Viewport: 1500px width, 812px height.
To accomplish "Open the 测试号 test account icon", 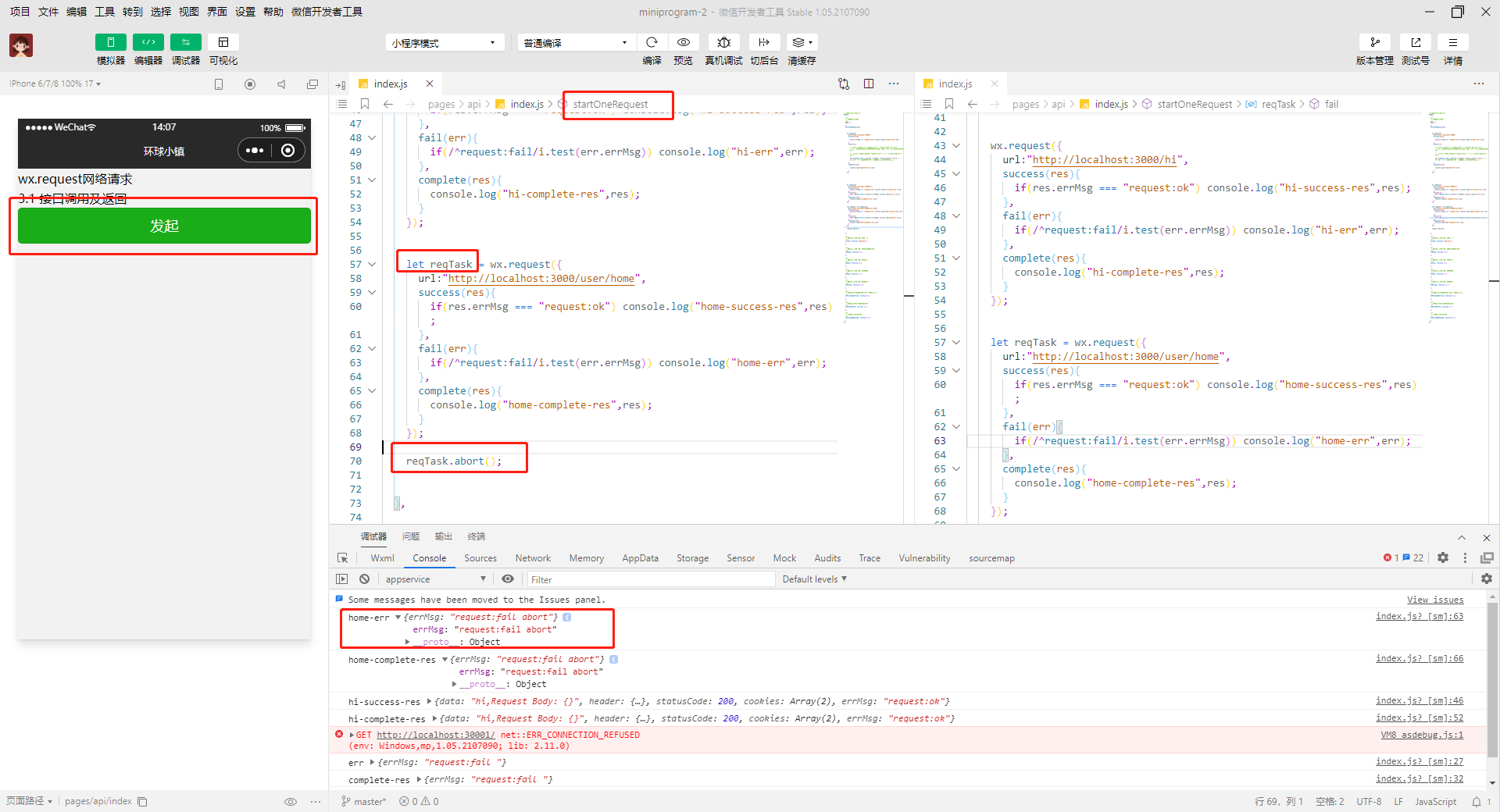I will click(1416, 42).
